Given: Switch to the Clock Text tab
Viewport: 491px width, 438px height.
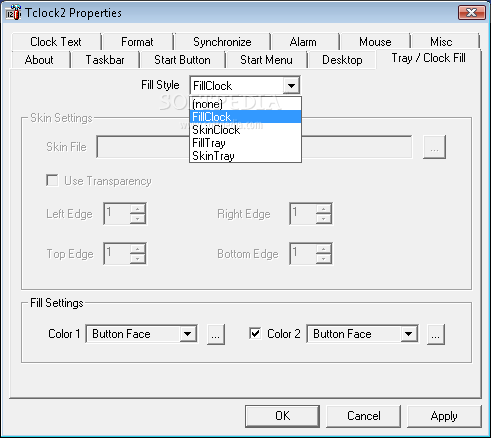Looking at the screenshot, I should [x=56, y=42].
